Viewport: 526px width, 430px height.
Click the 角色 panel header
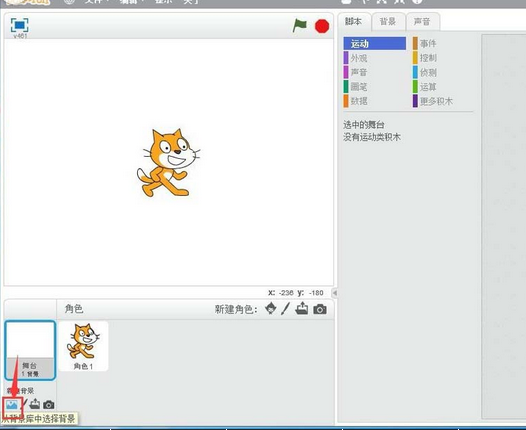click(x=74, y=309)
